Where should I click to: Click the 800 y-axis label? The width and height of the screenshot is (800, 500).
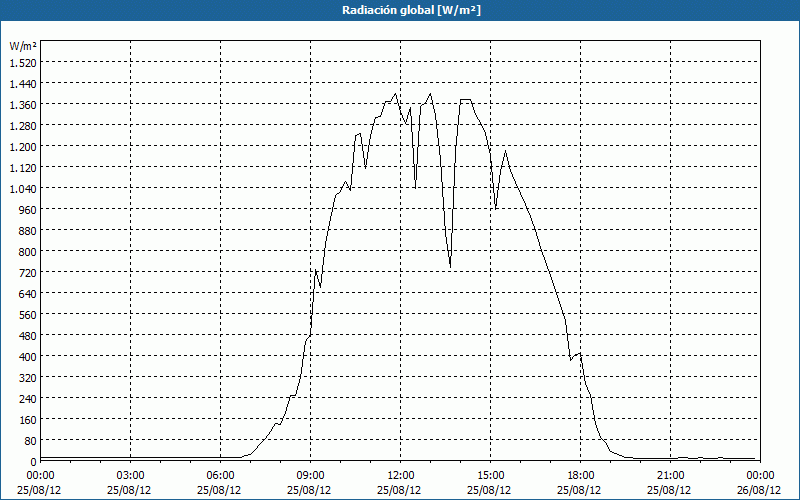29,252
